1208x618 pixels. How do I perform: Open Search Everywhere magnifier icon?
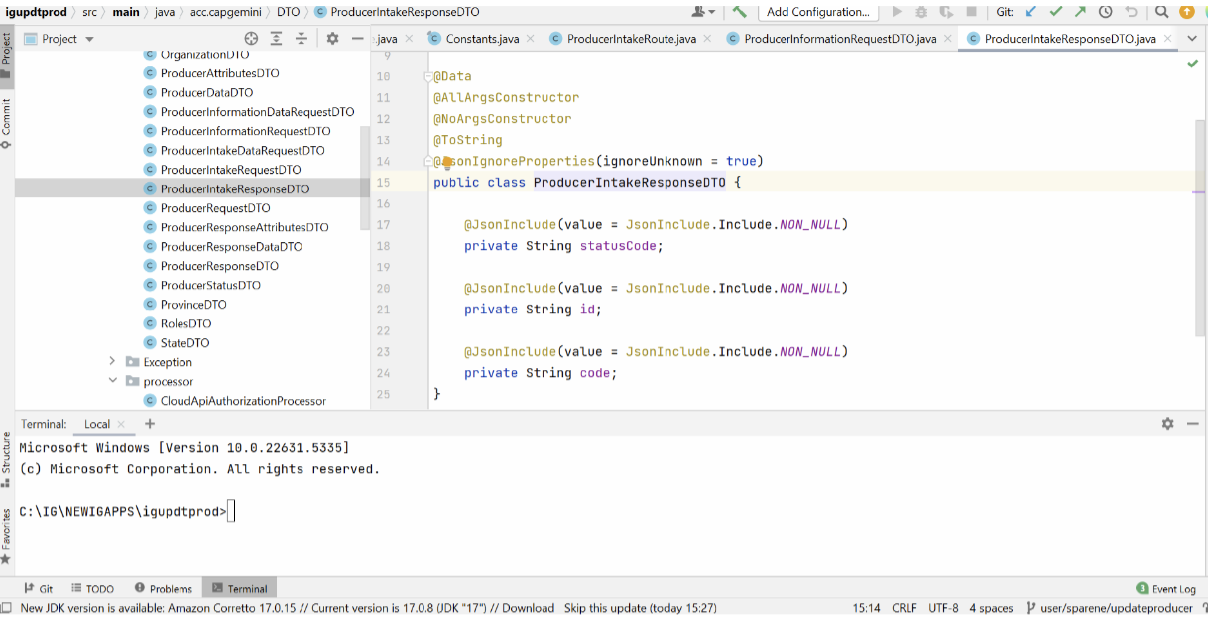click(x=1161, y=12)
